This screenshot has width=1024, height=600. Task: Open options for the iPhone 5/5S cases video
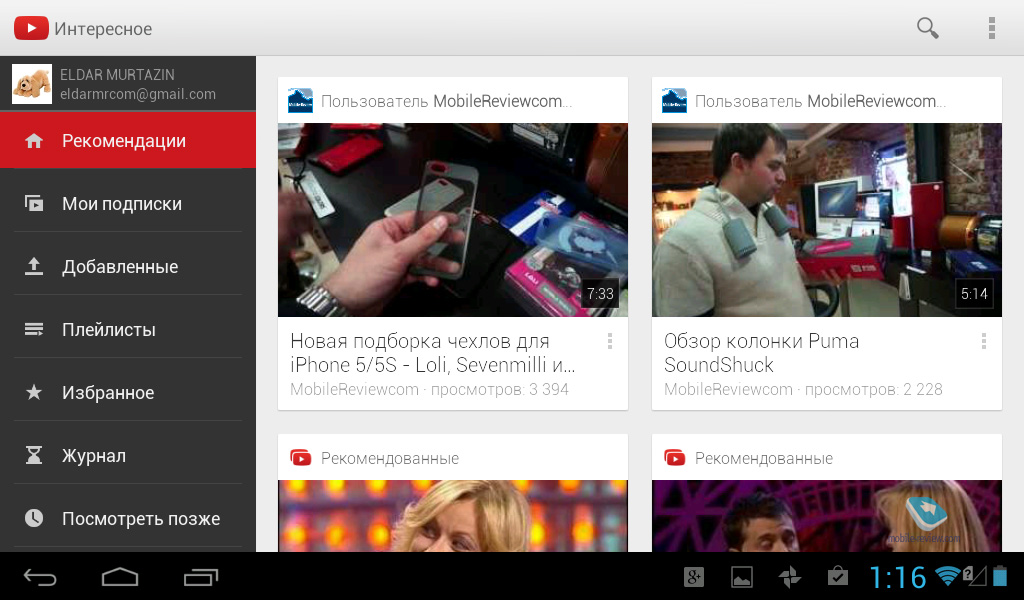coord(609,341)
